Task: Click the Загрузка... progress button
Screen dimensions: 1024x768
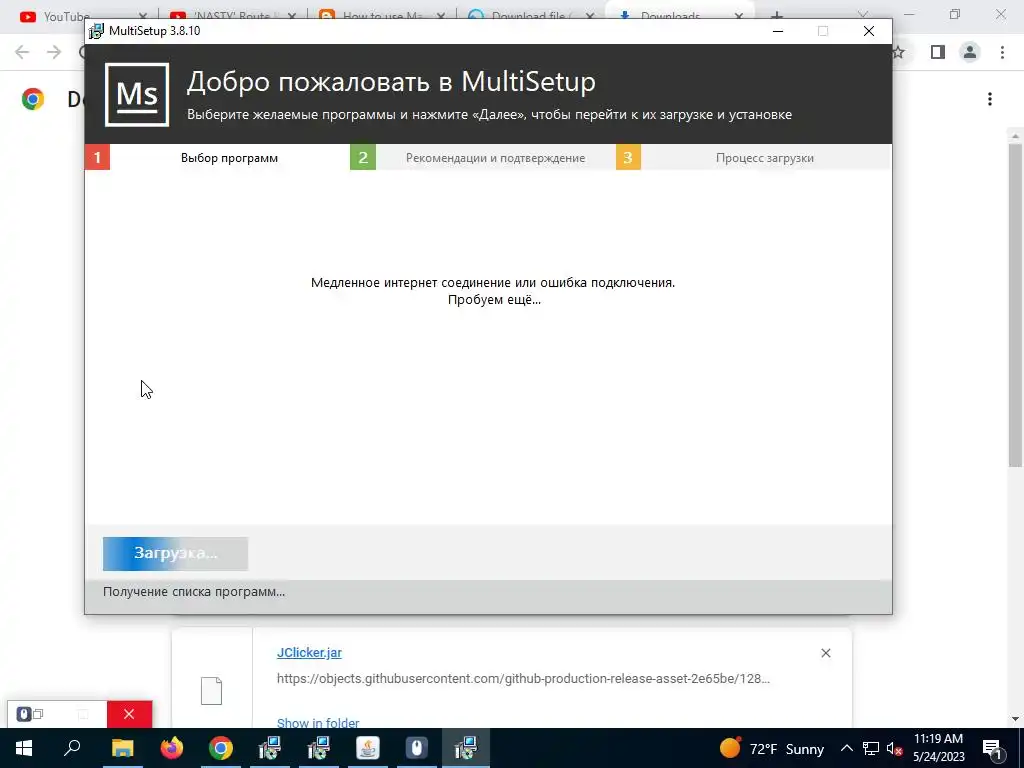Action: pos(175,553)
